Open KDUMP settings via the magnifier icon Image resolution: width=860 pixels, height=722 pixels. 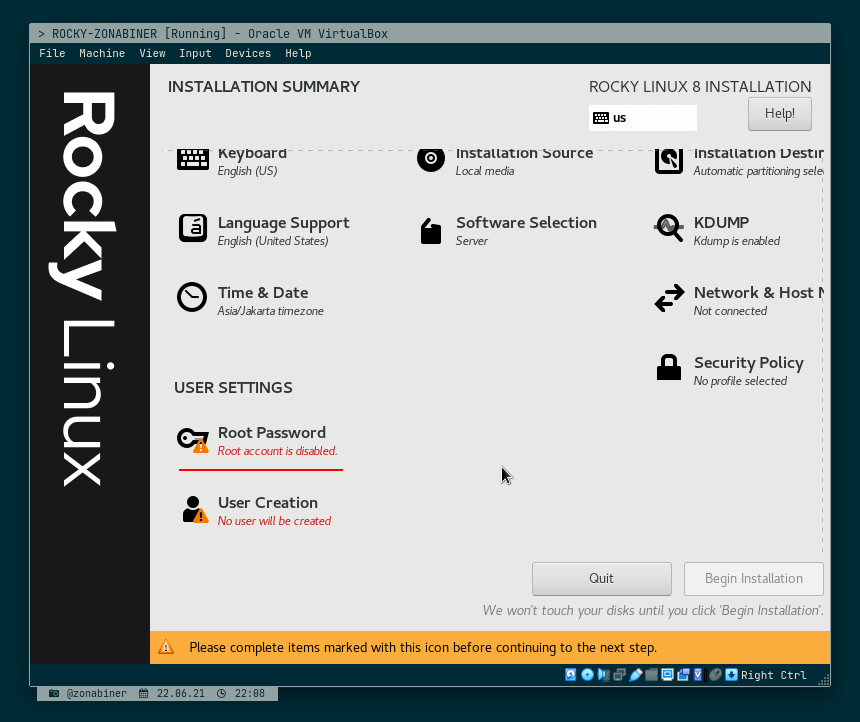668,229
